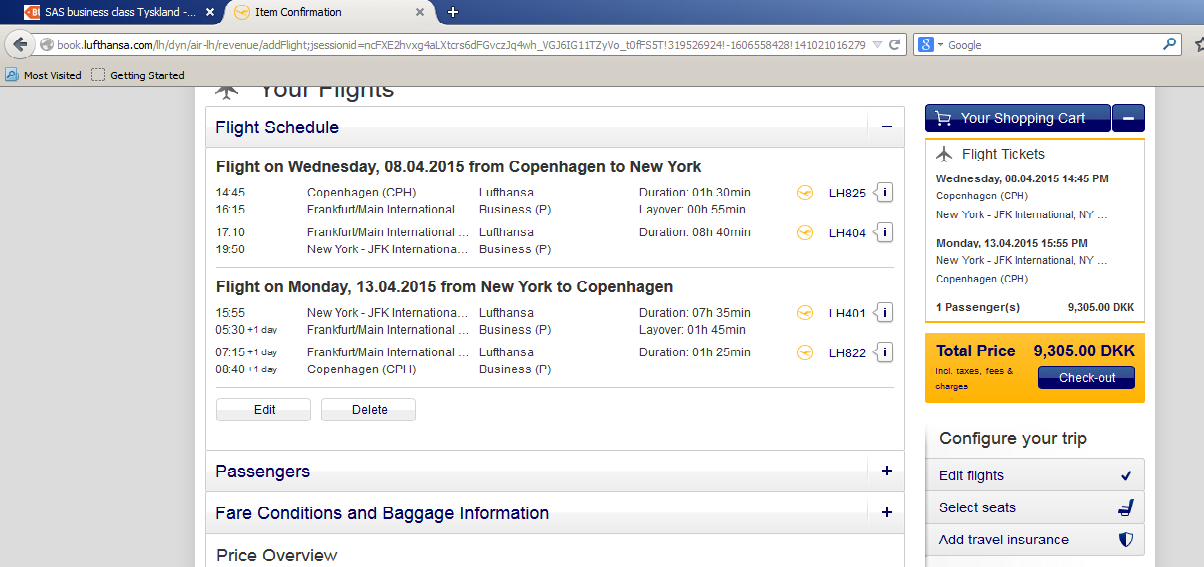Open flight info for LH825
Image resolution: width=1204 pixels, height=567 pixels.
884,193
